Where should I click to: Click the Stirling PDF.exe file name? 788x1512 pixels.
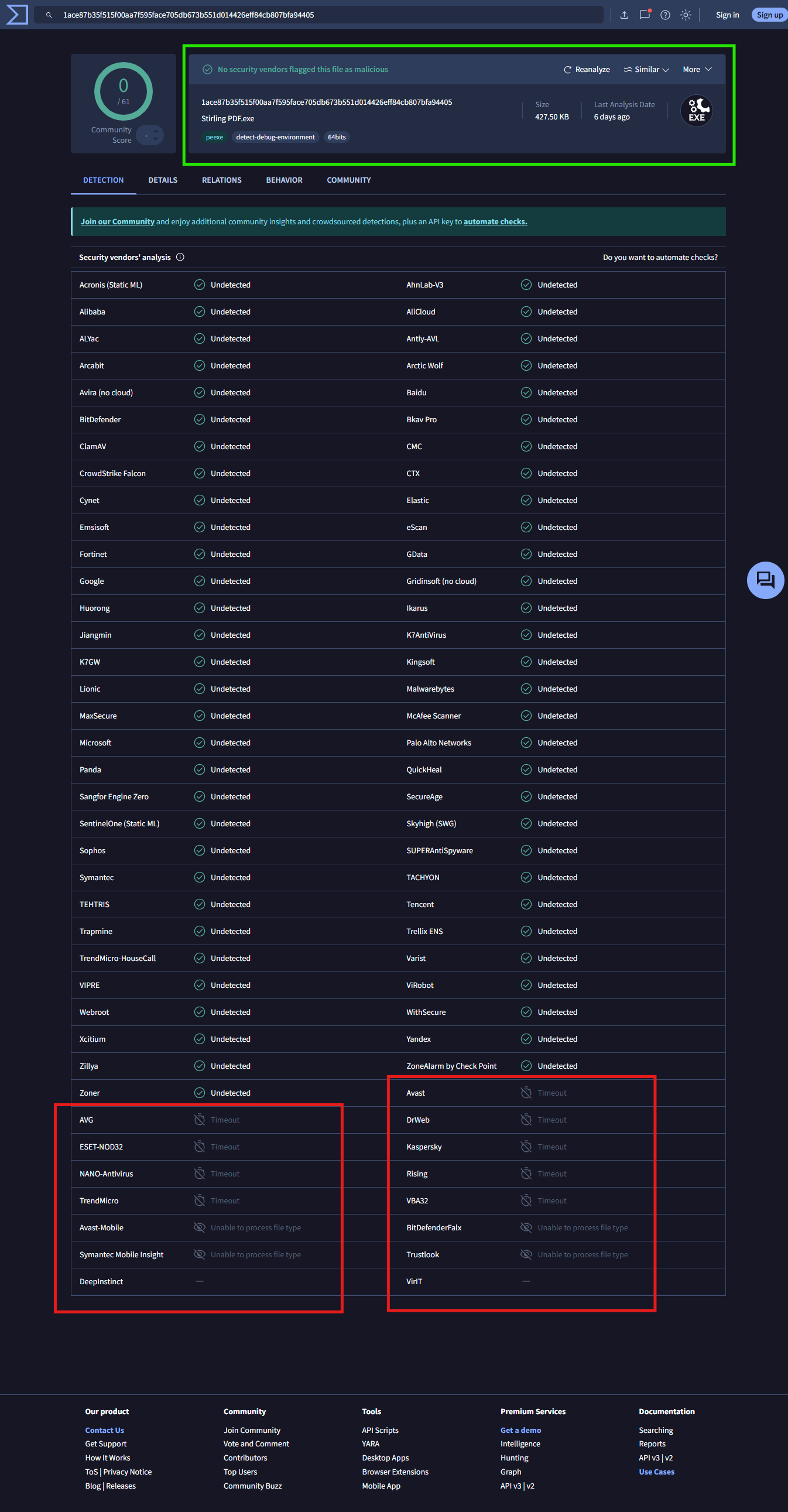coord(228,118)
